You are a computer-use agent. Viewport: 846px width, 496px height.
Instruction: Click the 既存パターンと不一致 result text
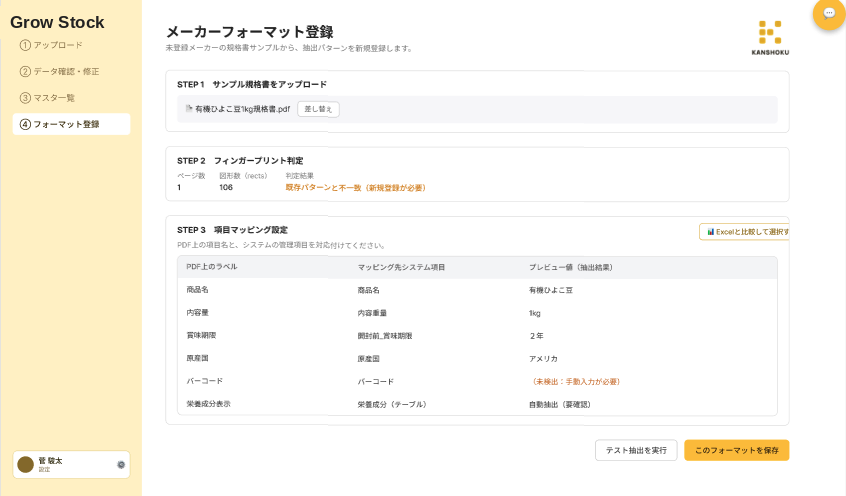356,188
